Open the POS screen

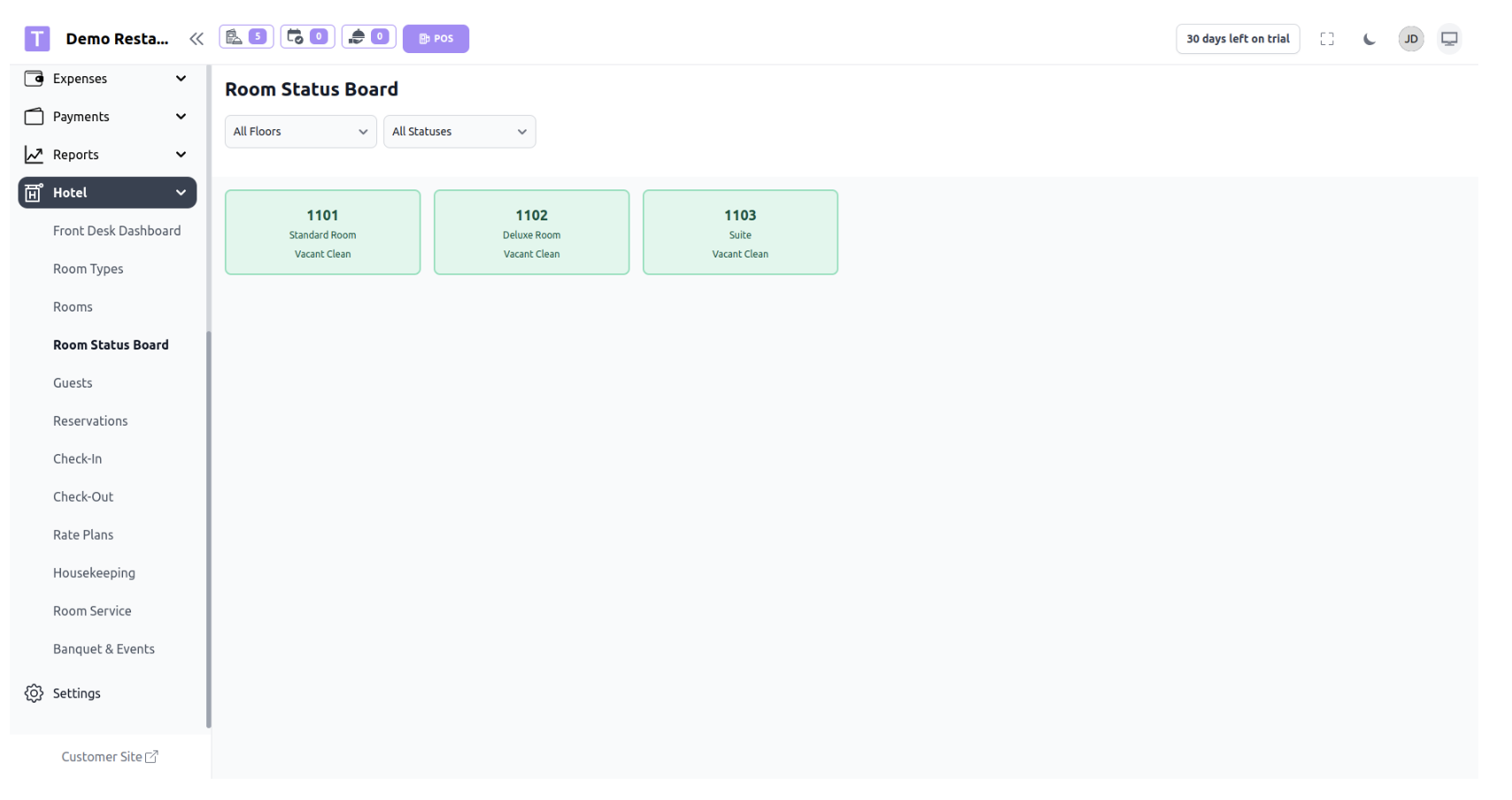(436, 39)
